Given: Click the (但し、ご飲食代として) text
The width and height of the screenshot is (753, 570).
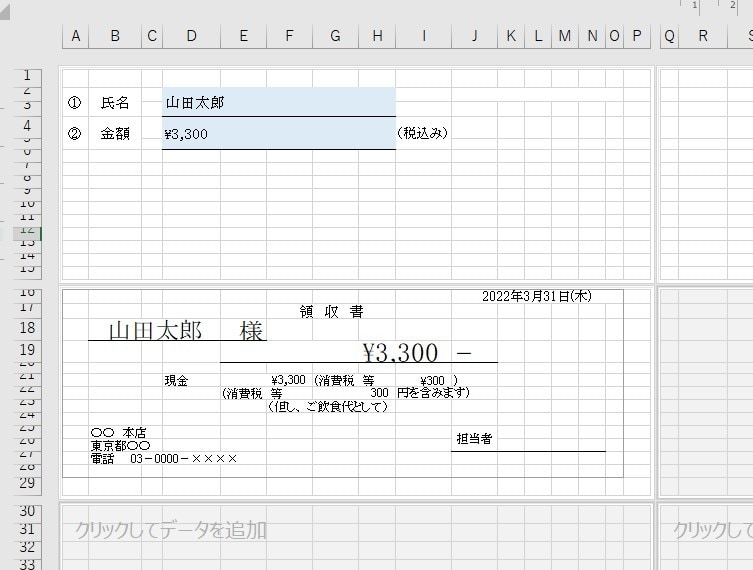Looking at the screenshot, I should tap(328, 407).
